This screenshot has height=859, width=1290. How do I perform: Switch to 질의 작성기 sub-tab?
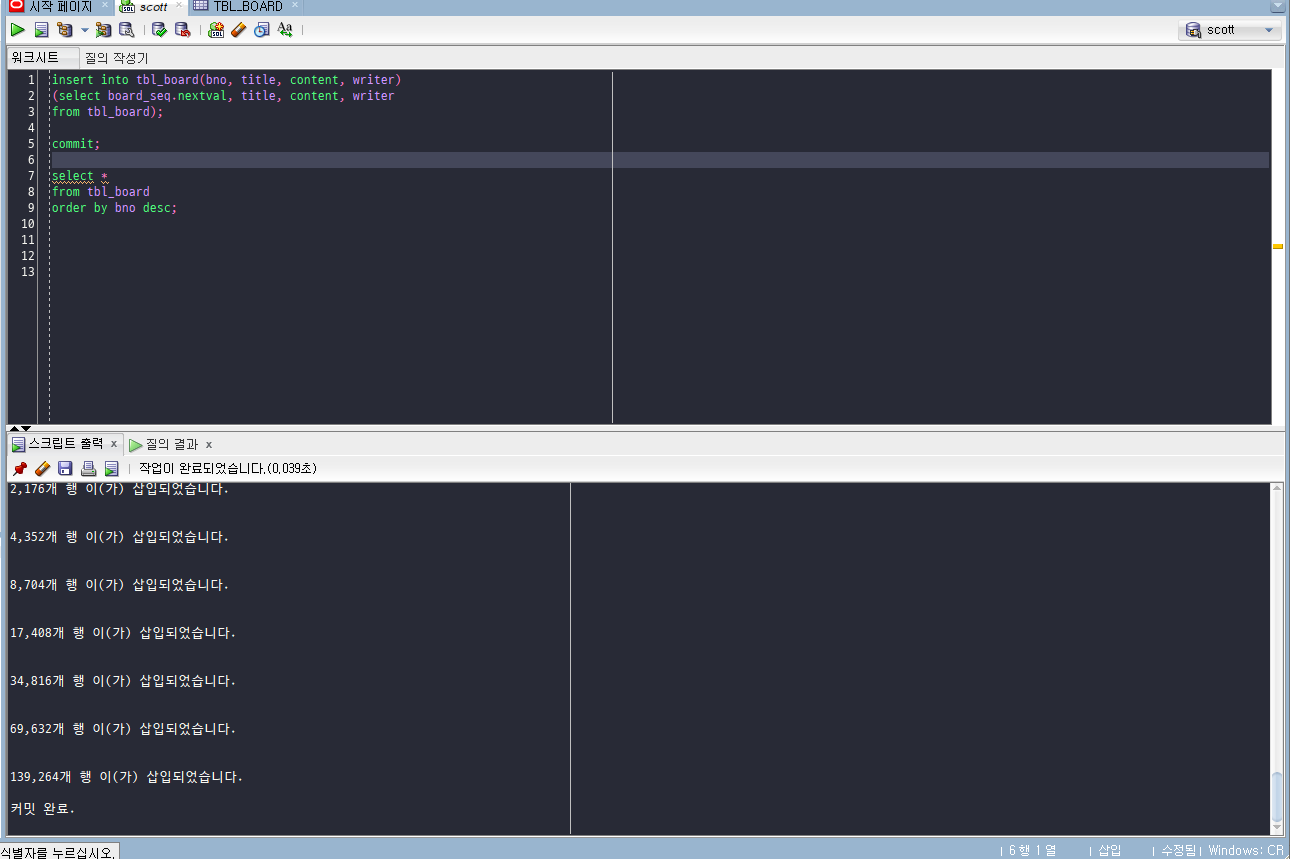tap(116, 58)
